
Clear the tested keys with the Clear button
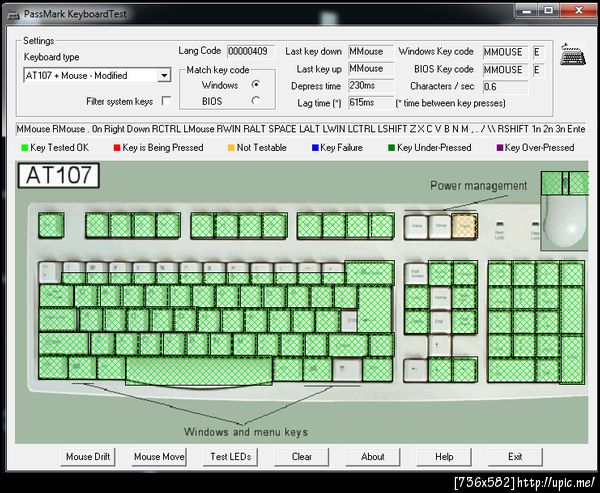[x=302, y=457]
